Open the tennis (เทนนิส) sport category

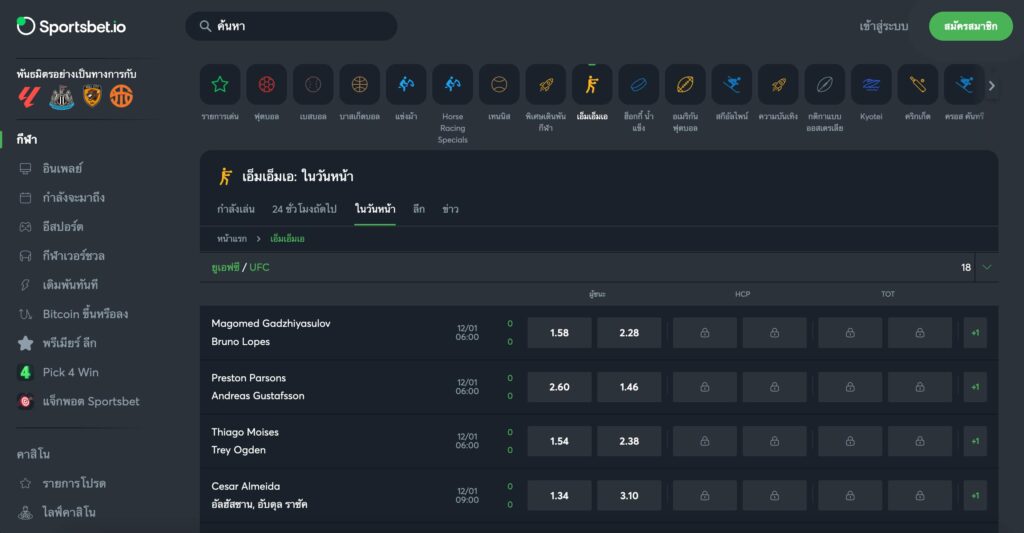pos(499,85)
